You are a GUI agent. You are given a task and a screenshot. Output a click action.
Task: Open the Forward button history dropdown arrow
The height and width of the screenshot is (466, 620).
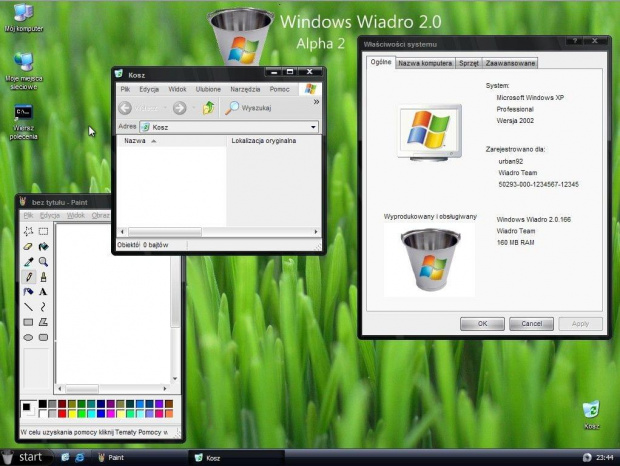point(193,108)
